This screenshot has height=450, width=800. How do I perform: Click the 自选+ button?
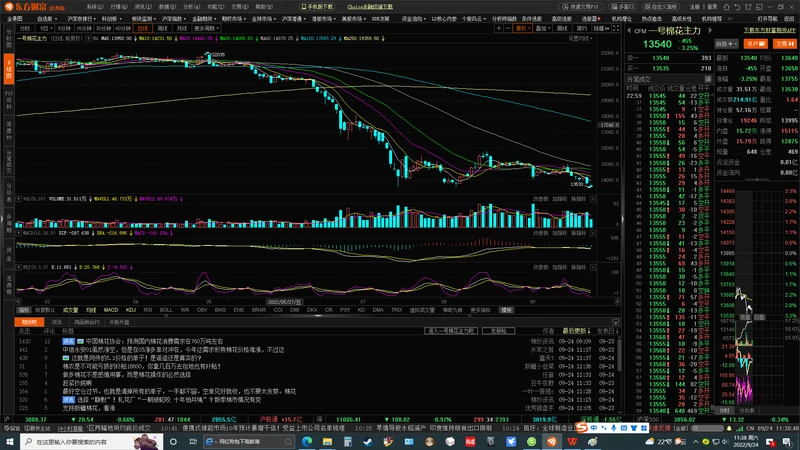726,44
